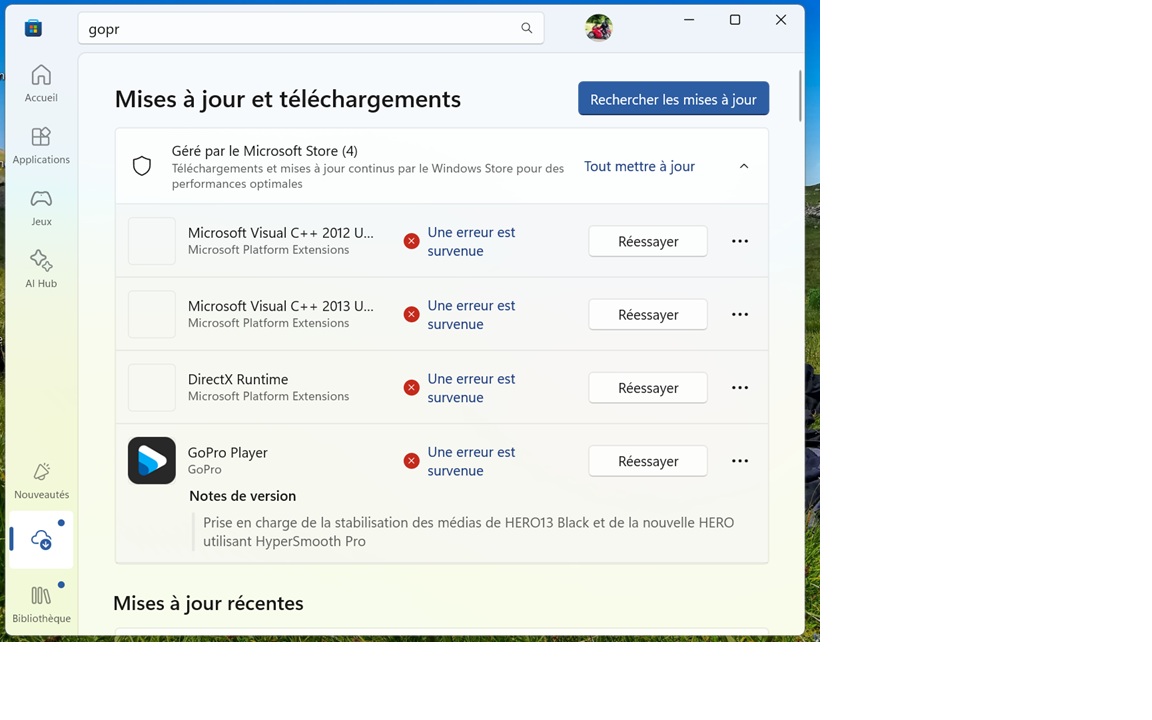Open the AI Hub section
Screen dimensions: 1152x720
point(41,269)
